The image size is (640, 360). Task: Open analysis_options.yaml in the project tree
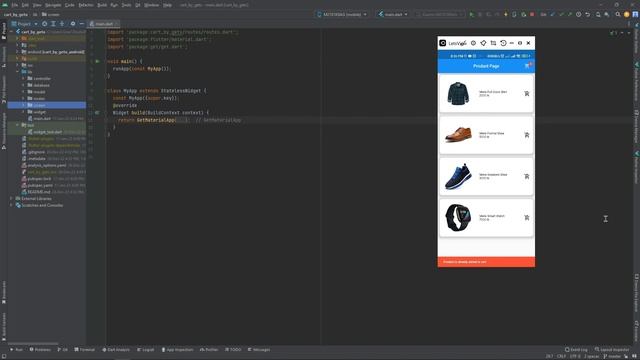point(47,165)
